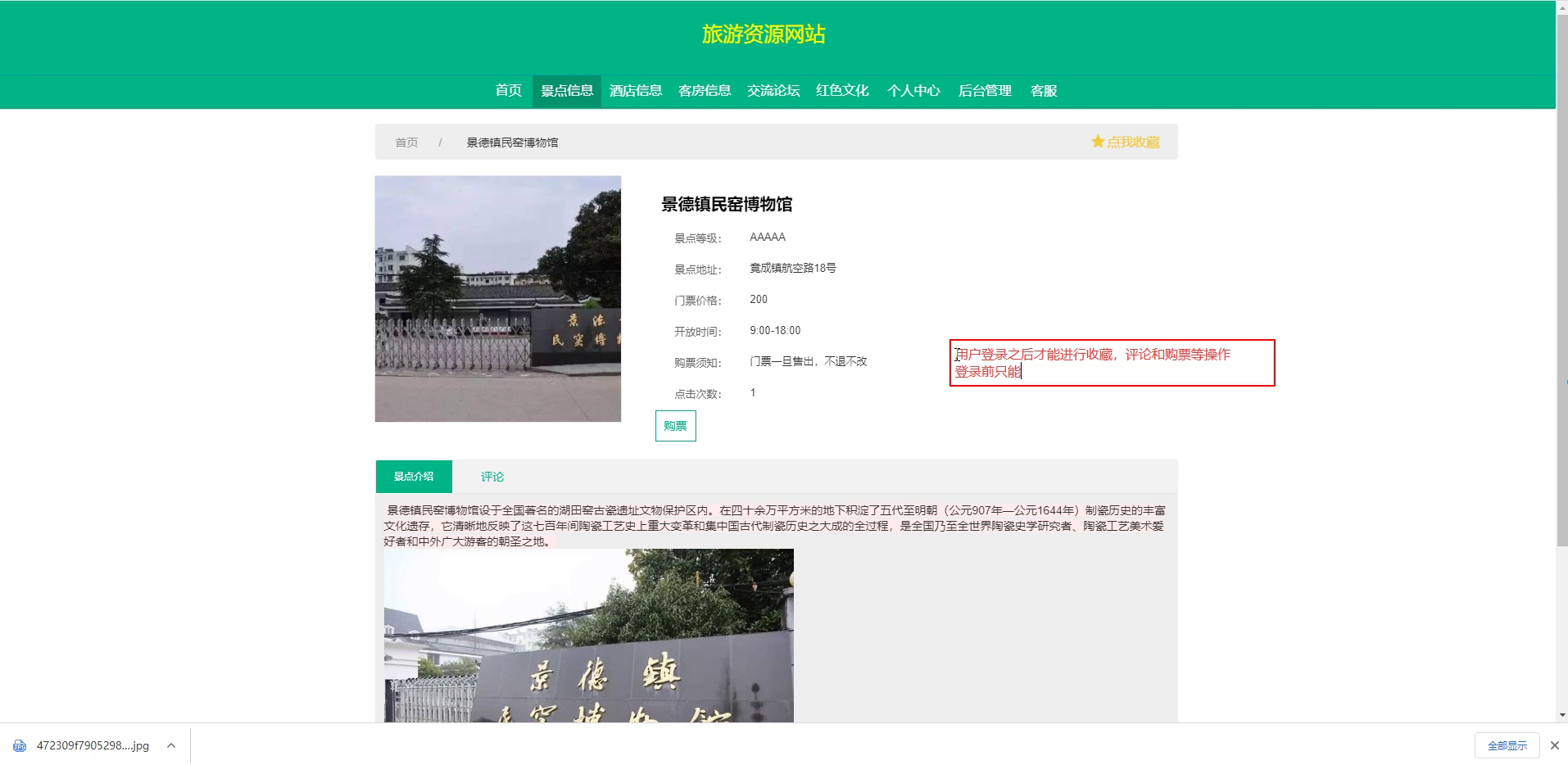Click the heading 景德镇民窑博物馆
1568x765 pixels.
[727, 204]
